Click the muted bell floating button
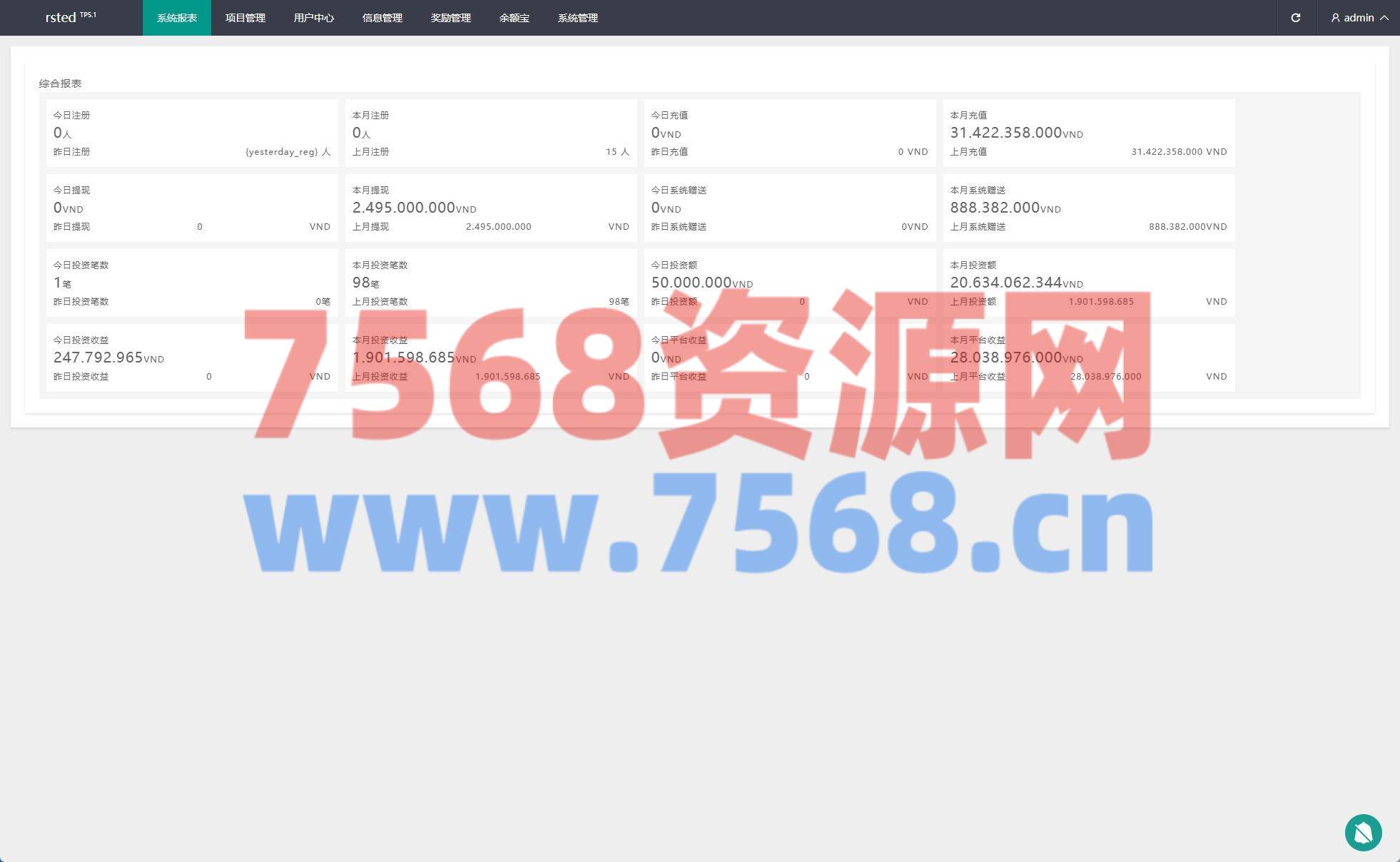Viewport: 1400px width, 862px height. [x=1363, y=832]
